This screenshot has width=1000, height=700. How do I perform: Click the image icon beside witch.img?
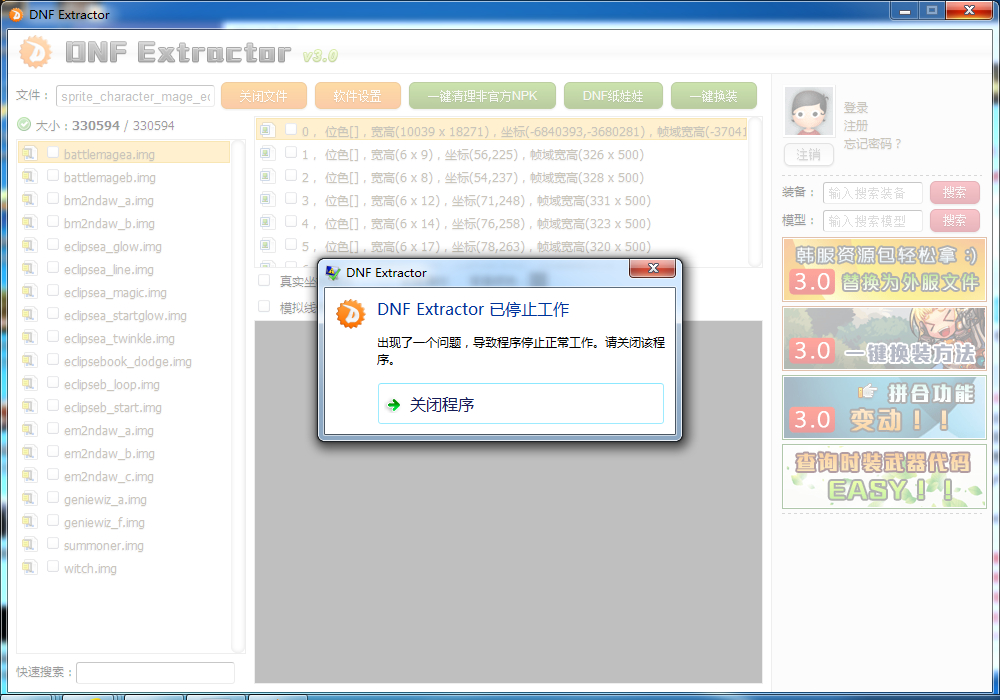pyautogui.click(x=29, y=567)
